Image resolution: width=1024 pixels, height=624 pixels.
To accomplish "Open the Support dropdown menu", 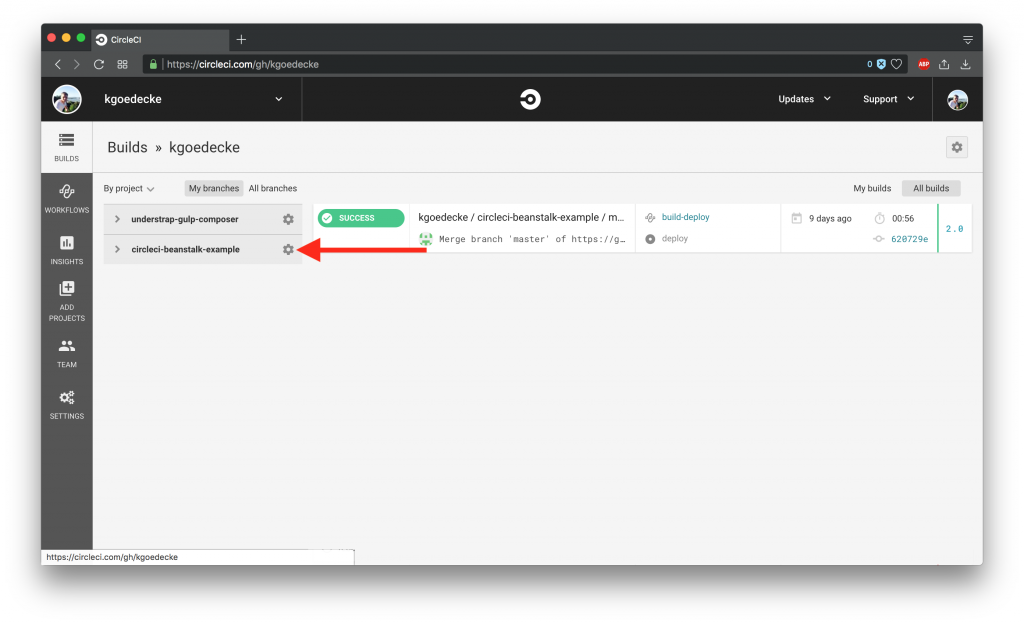I will [888, 99].
